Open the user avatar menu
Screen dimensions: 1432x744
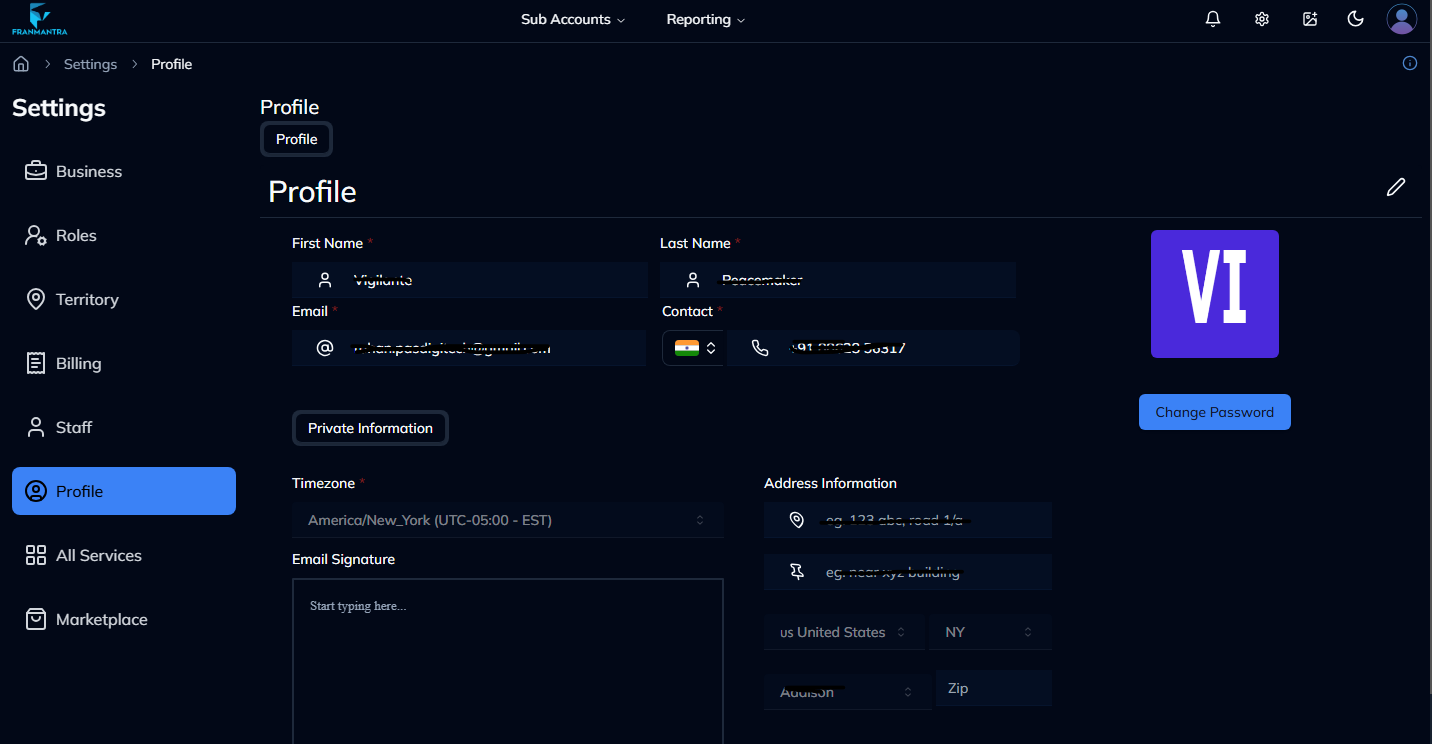click(1401, 18)
